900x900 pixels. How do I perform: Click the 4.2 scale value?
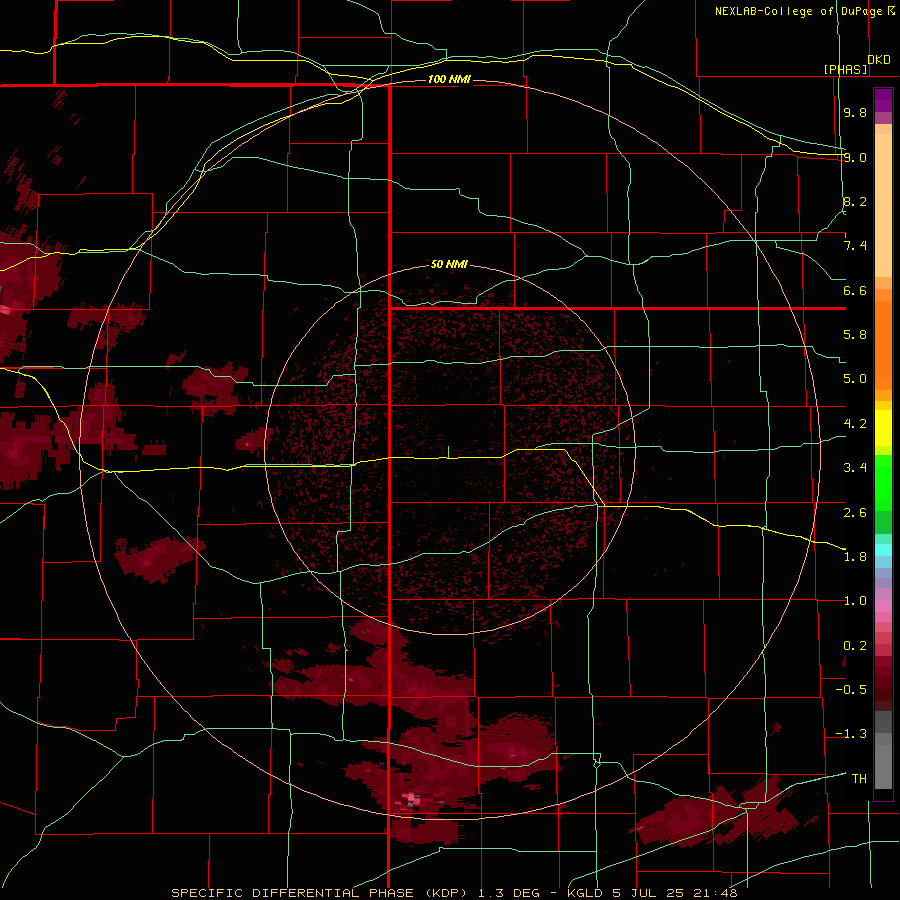click(x=855, y=424)
